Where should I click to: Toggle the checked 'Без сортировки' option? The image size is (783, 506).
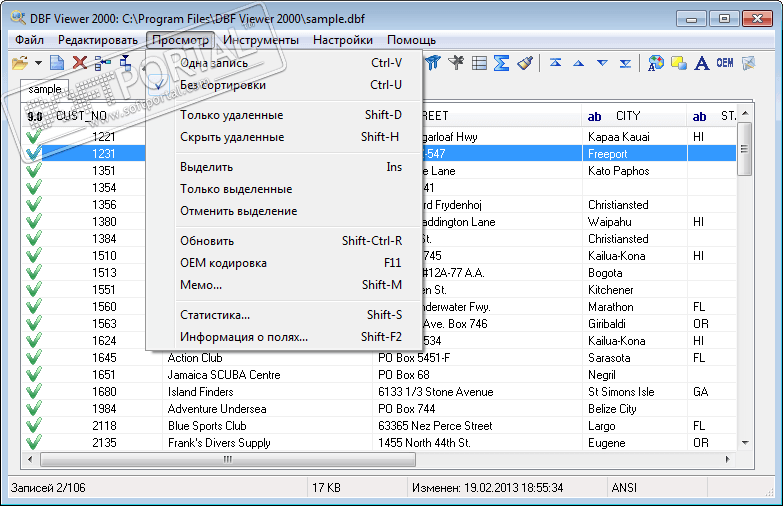[222, 85]
